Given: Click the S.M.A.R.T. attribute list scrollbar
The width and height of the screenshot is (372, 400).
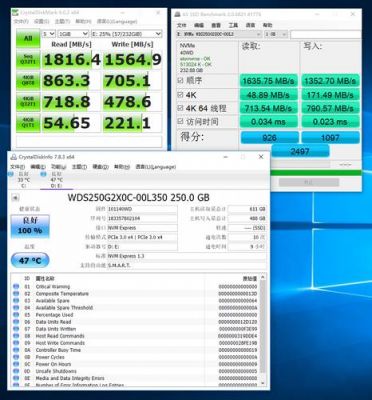Looking at the screenshot, I should click(263, 330).
